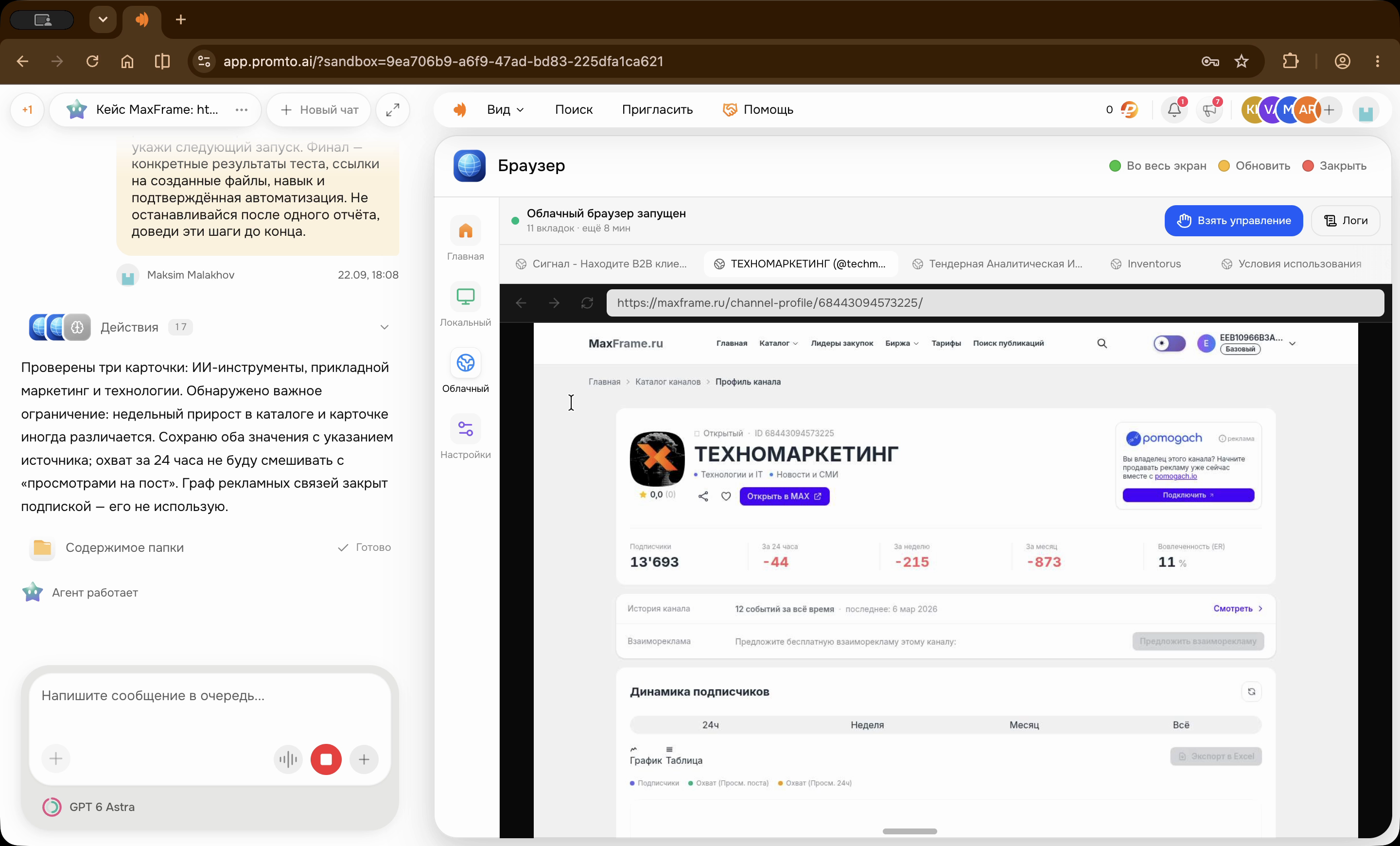Click Каталог каналов breadcrumb
This screenshot has width=1400, height=846.
(x=667, y=382)
